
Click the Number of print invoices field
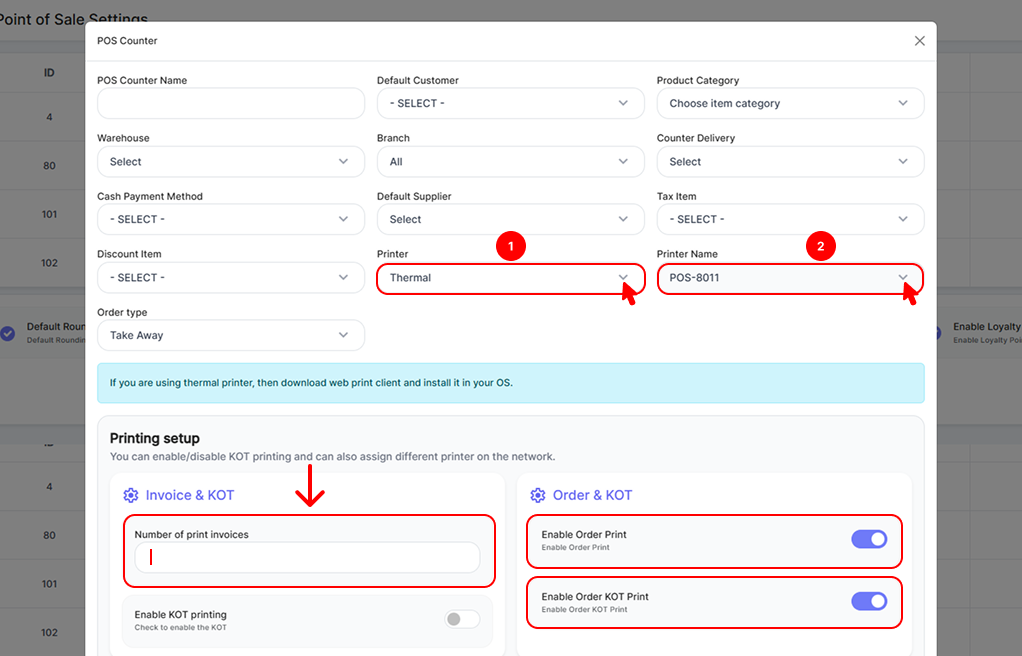[307, 558]
